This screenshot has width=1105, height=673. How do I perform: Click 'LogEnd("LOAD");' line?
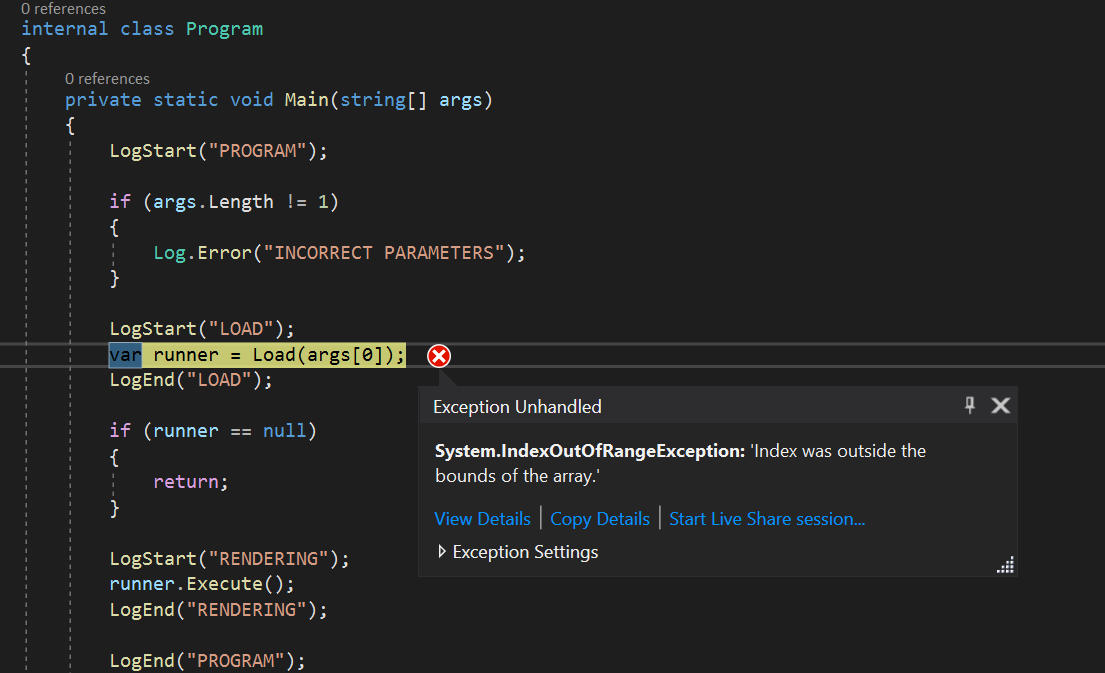pos(191,380)
